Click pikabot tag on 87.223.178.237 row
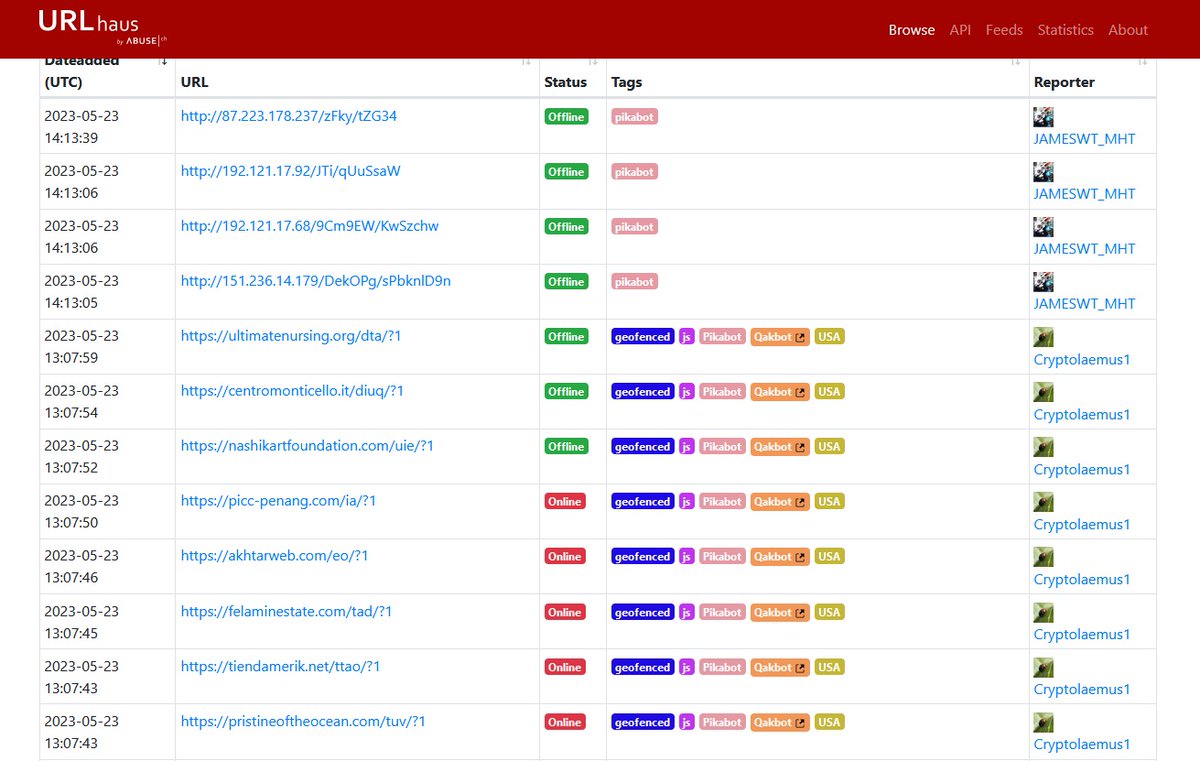 coord(635,117)
